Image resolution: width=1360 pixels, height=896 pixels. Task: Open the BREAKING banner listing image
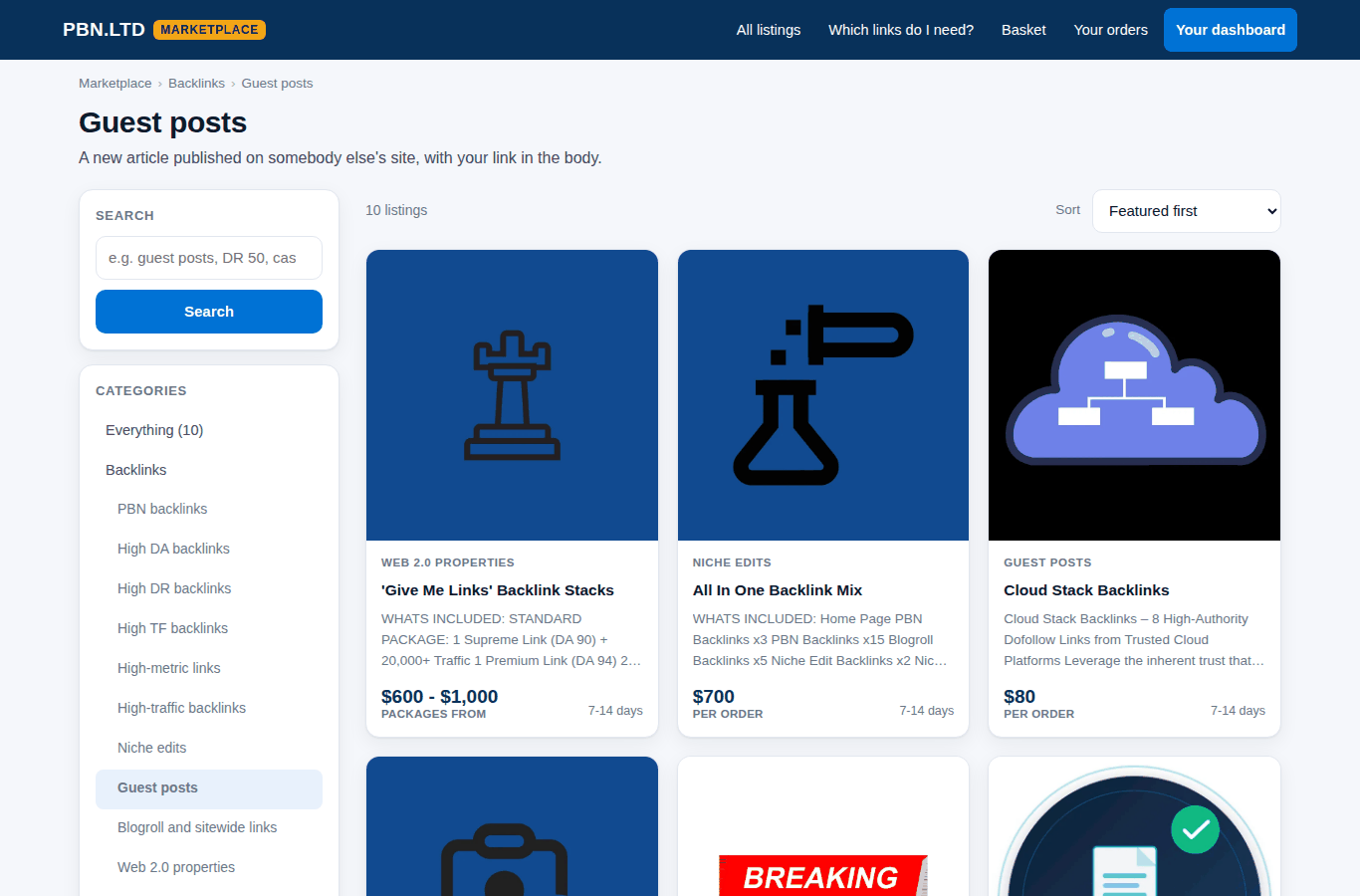[x=823, y=826]
